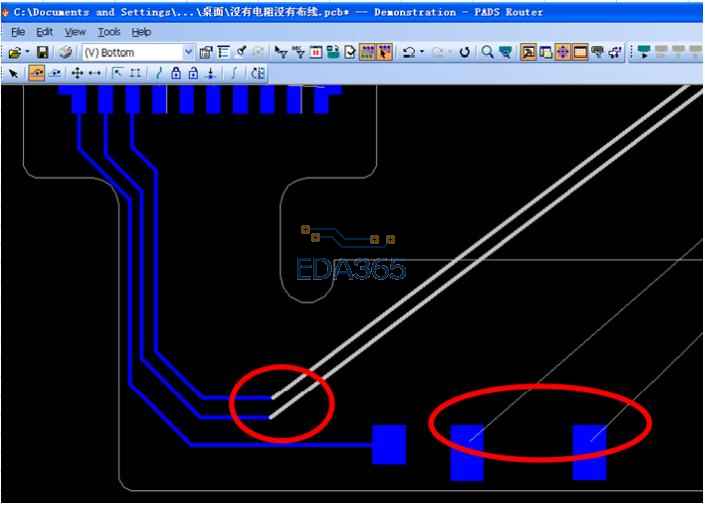
Task: Click the Undo icon
Action: tap(409, 53)
